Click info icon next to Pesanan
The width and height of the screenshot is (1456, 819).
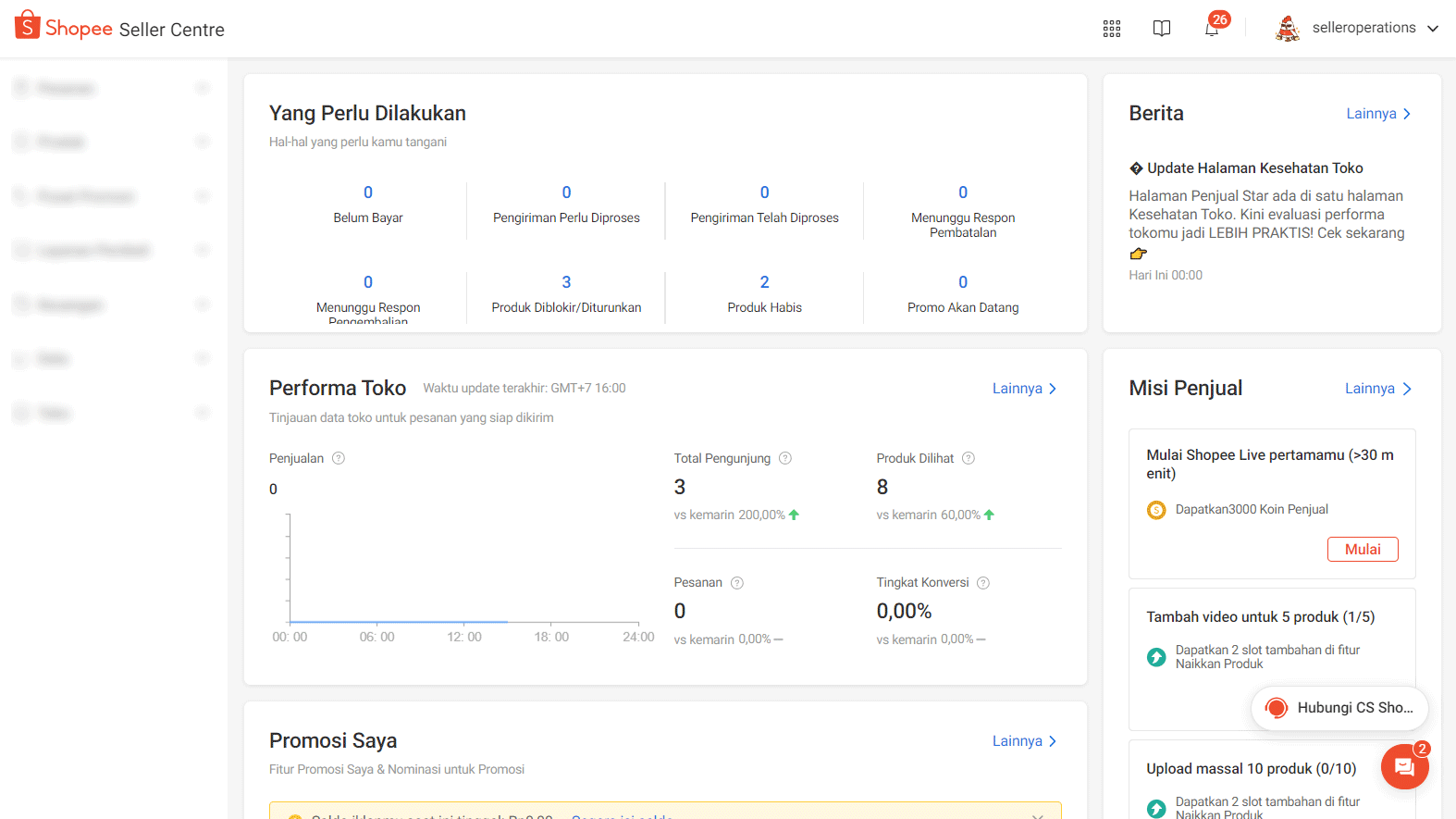coord(737,583)
